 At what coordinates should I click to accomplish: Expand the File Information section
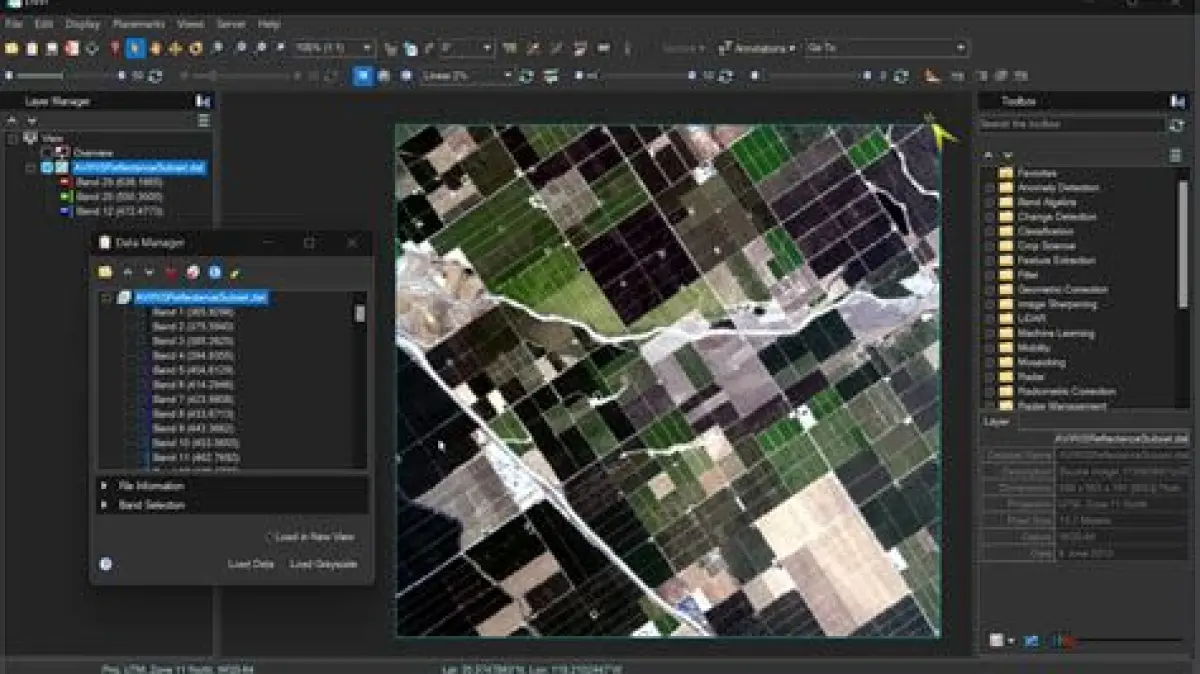[104, 486]
